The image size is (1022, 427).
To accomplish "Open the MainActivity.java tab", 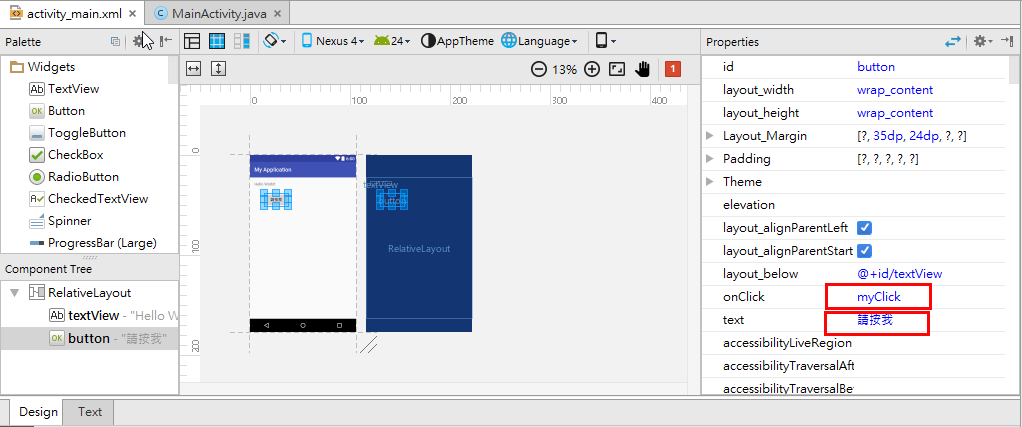I will coord(218,13).
